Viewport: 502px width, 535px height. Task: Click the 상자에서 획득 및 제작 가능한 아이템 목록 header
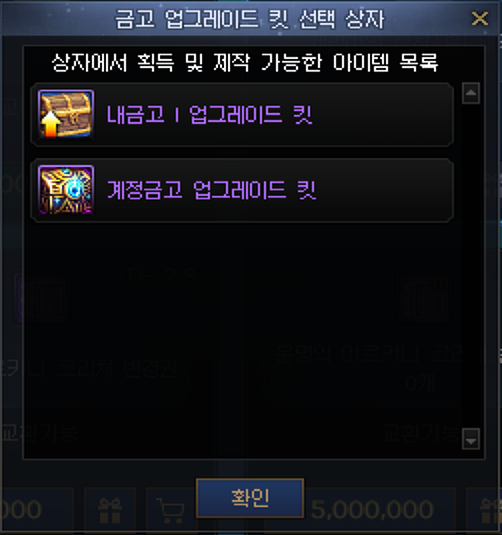(245, 62)
